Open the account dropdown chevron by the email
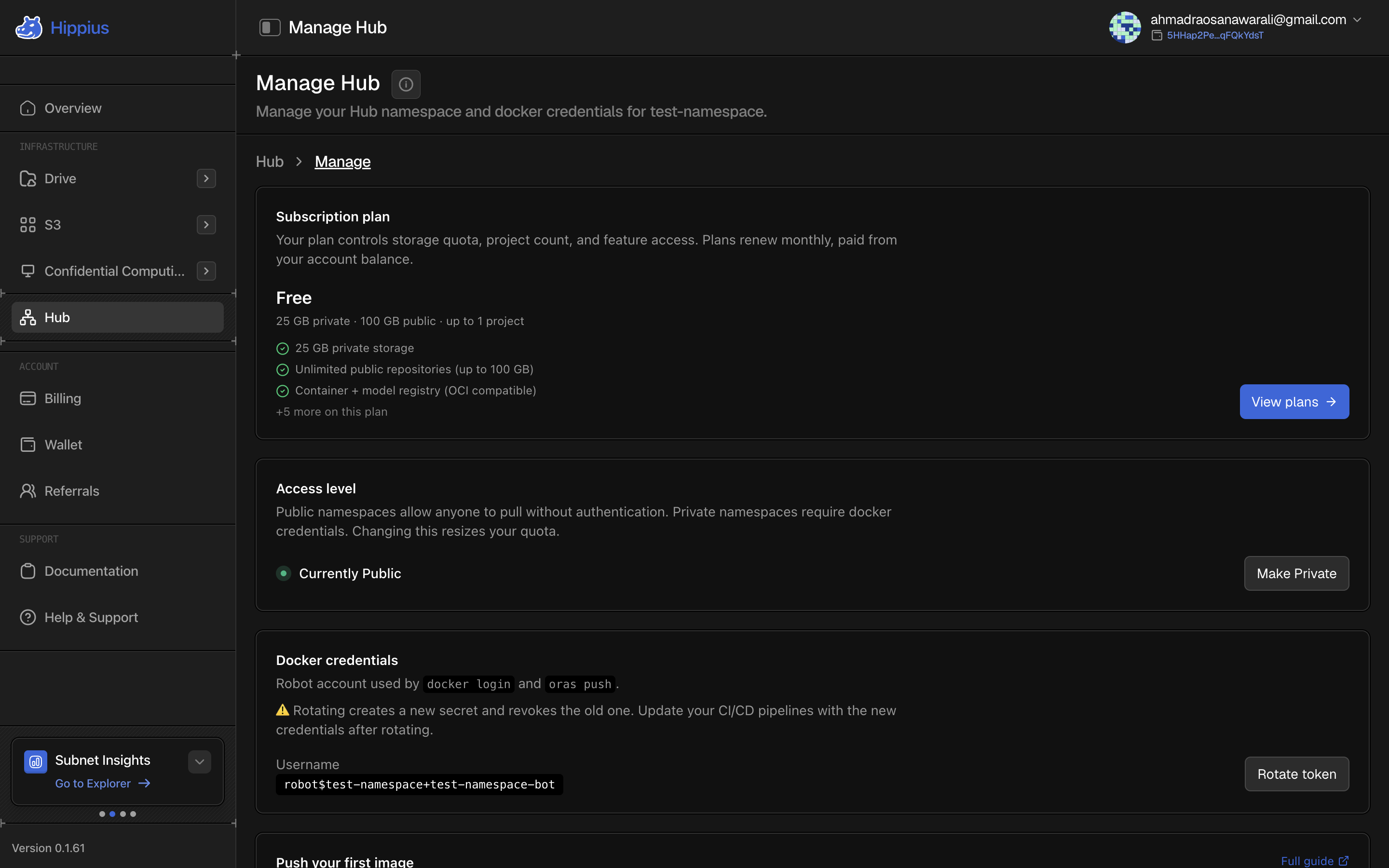 coord(1357,19)
